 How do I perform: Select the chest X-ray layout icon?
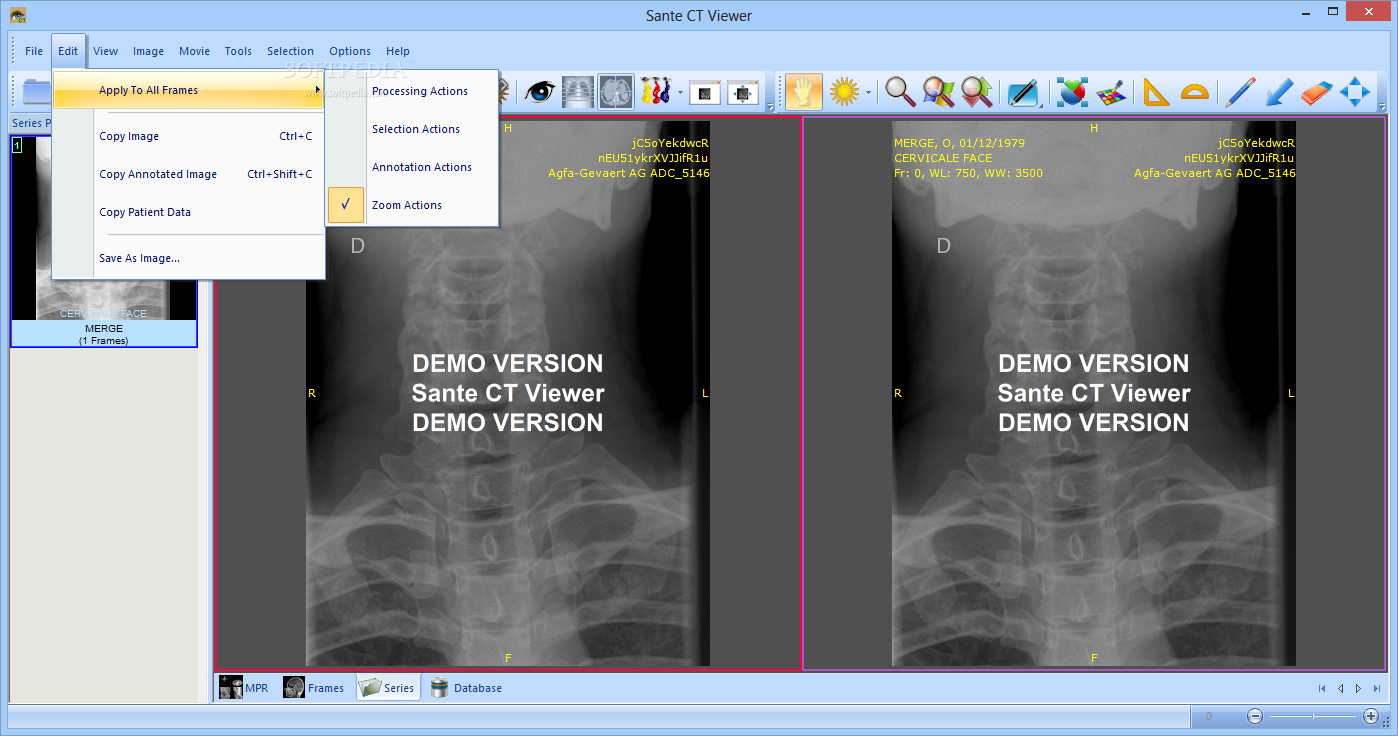(x=579, y=92)
